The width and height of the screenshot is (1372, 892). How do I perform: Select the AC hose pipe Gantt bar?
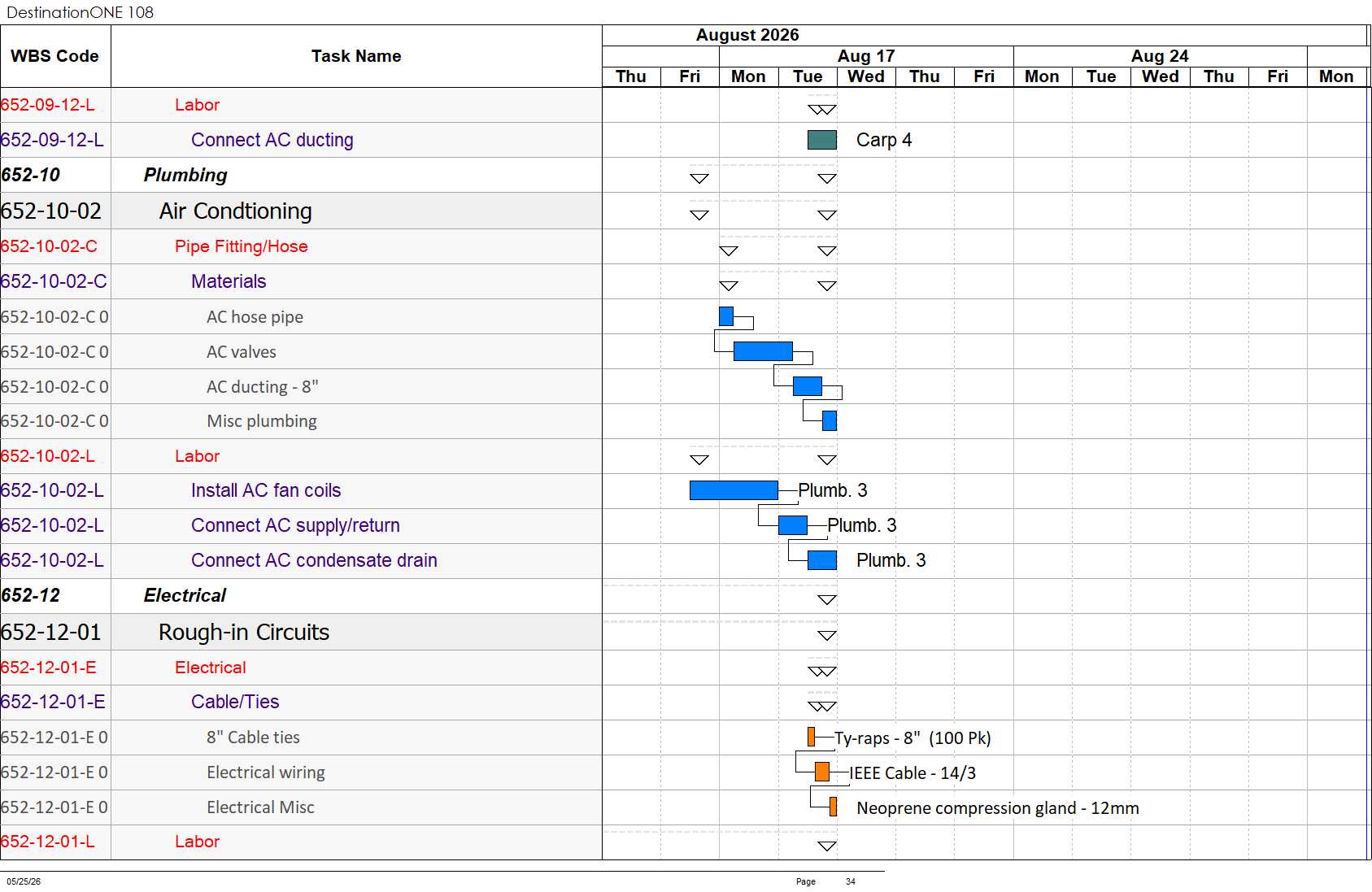726,316
